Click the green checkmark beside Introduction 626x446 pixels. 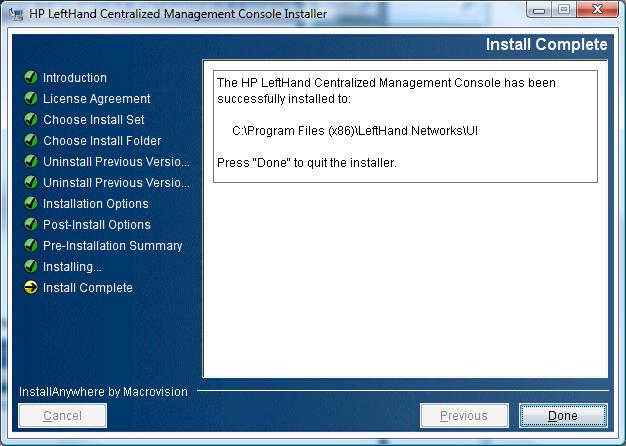pos(31,78)
